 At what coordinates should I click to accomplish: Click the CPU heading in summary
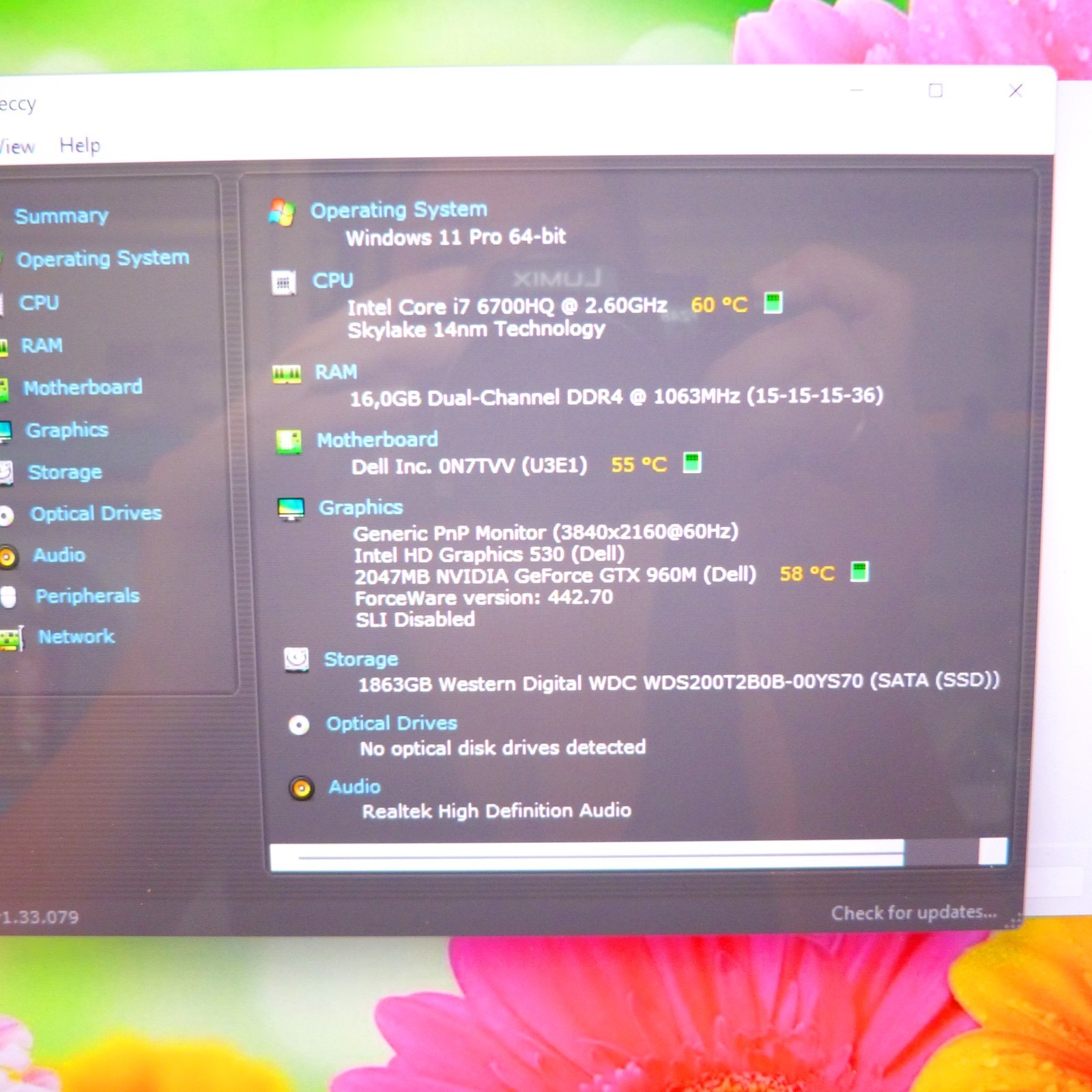point(333,281)
